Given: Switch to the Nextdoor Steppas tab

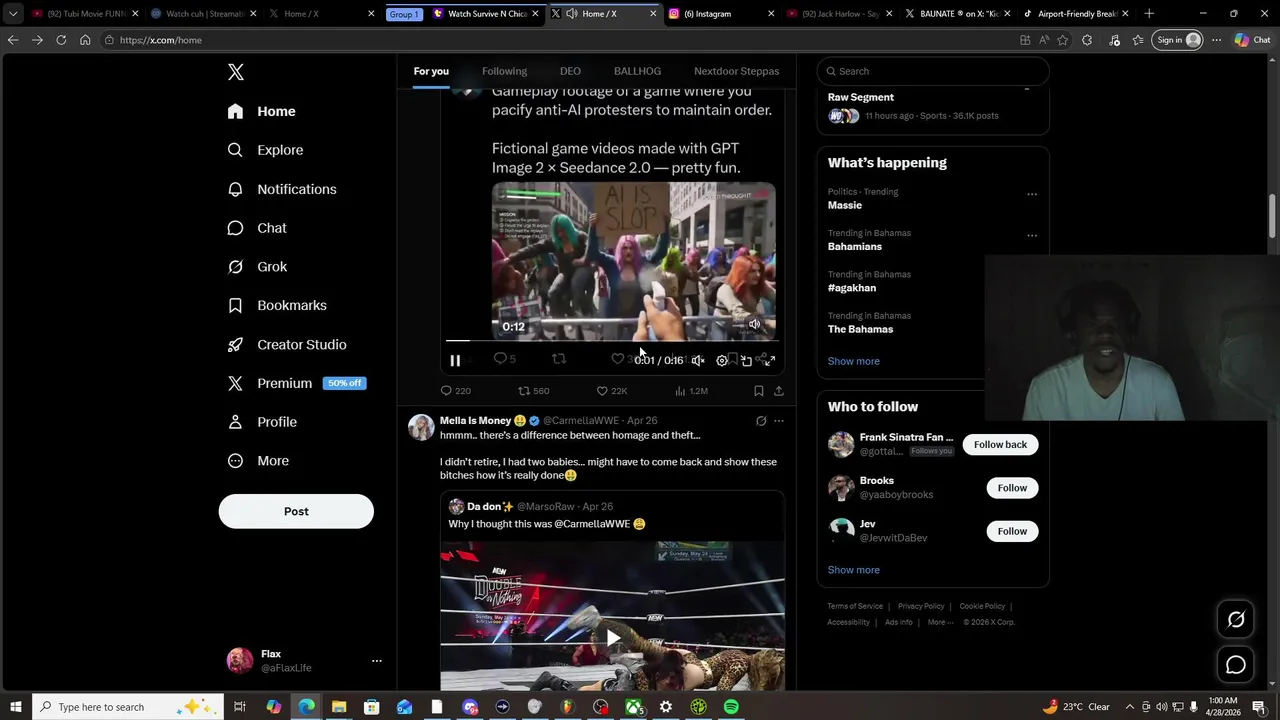Looking at the screenshot, I should [x=736, y=71].
